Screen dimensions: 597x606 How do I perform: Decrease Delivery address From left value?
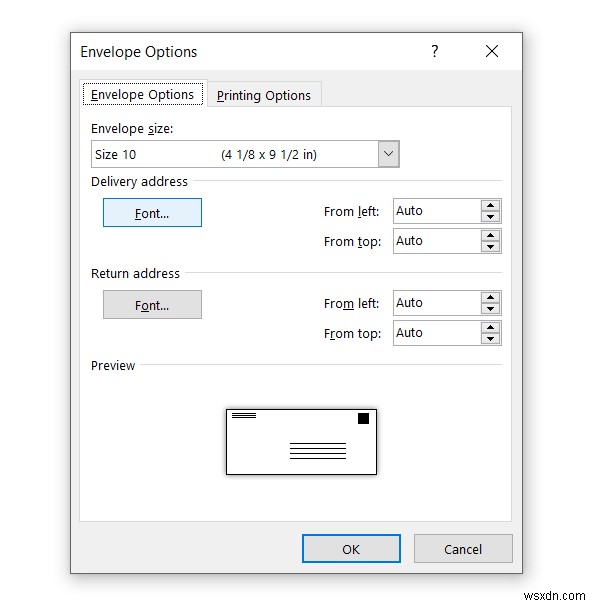point(491,217)
